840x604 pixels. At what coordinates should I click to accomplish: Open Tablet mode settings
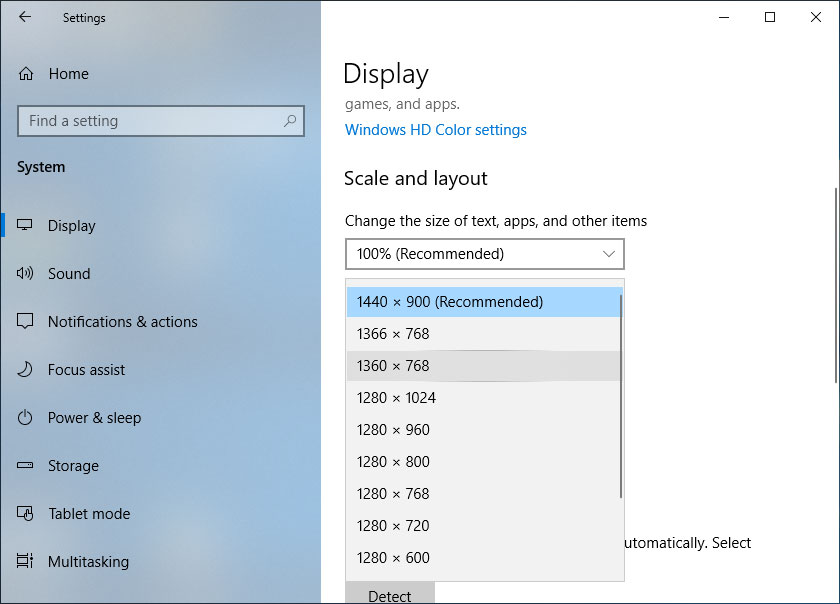click(89, 514)
